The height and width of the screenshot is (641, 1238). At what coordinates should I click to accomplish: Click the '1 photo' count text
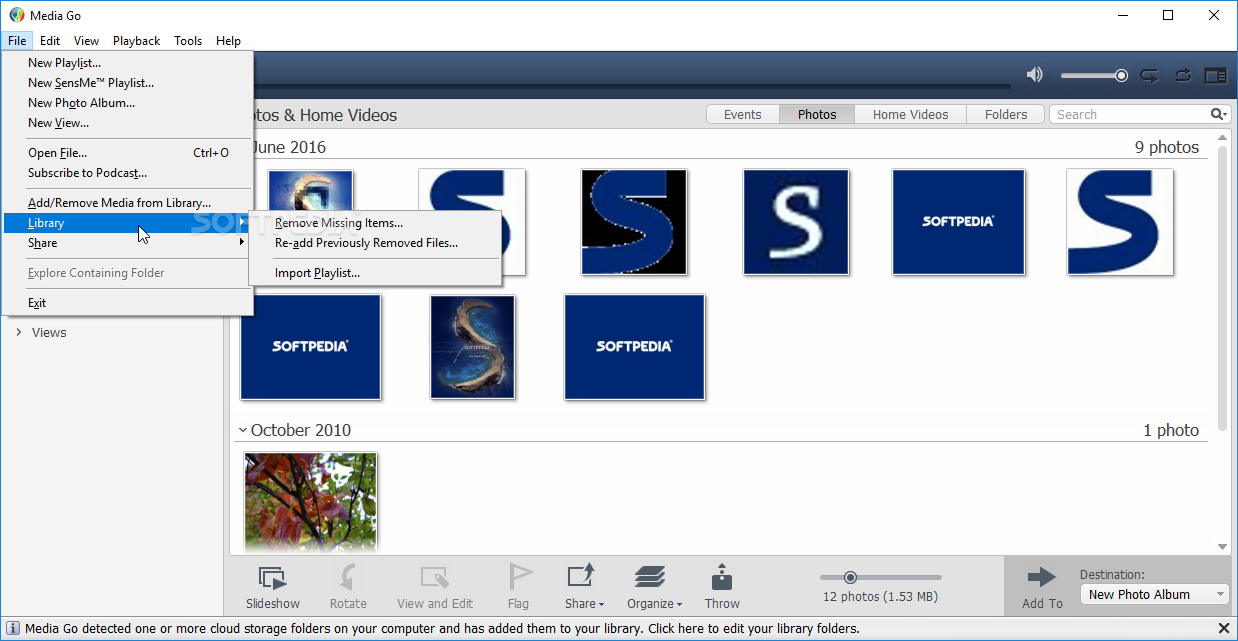1171,430
